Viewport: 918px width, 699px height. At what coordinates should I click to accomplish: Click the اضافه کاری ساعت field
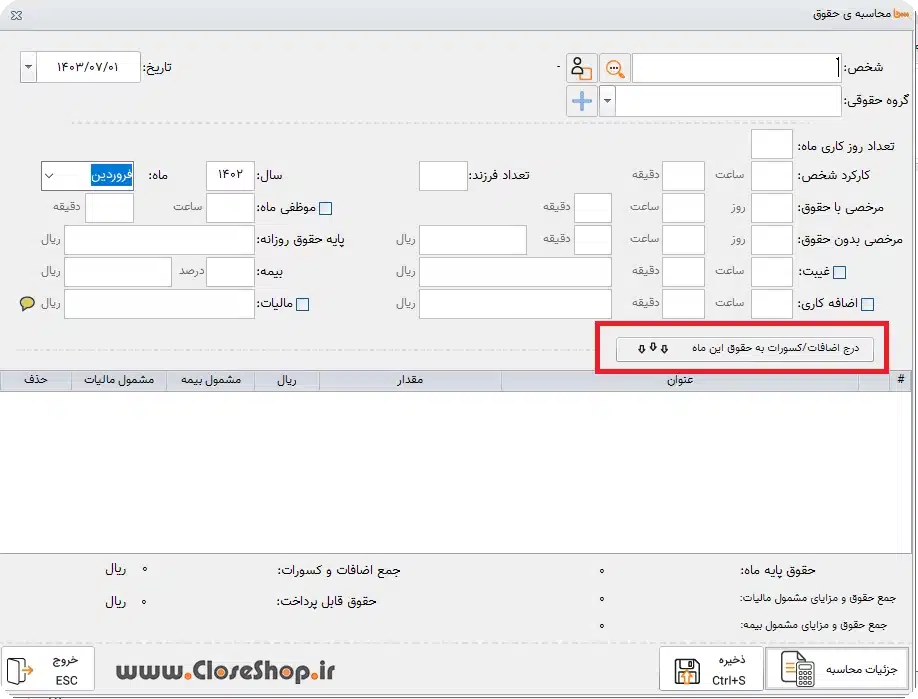(772, 304)
